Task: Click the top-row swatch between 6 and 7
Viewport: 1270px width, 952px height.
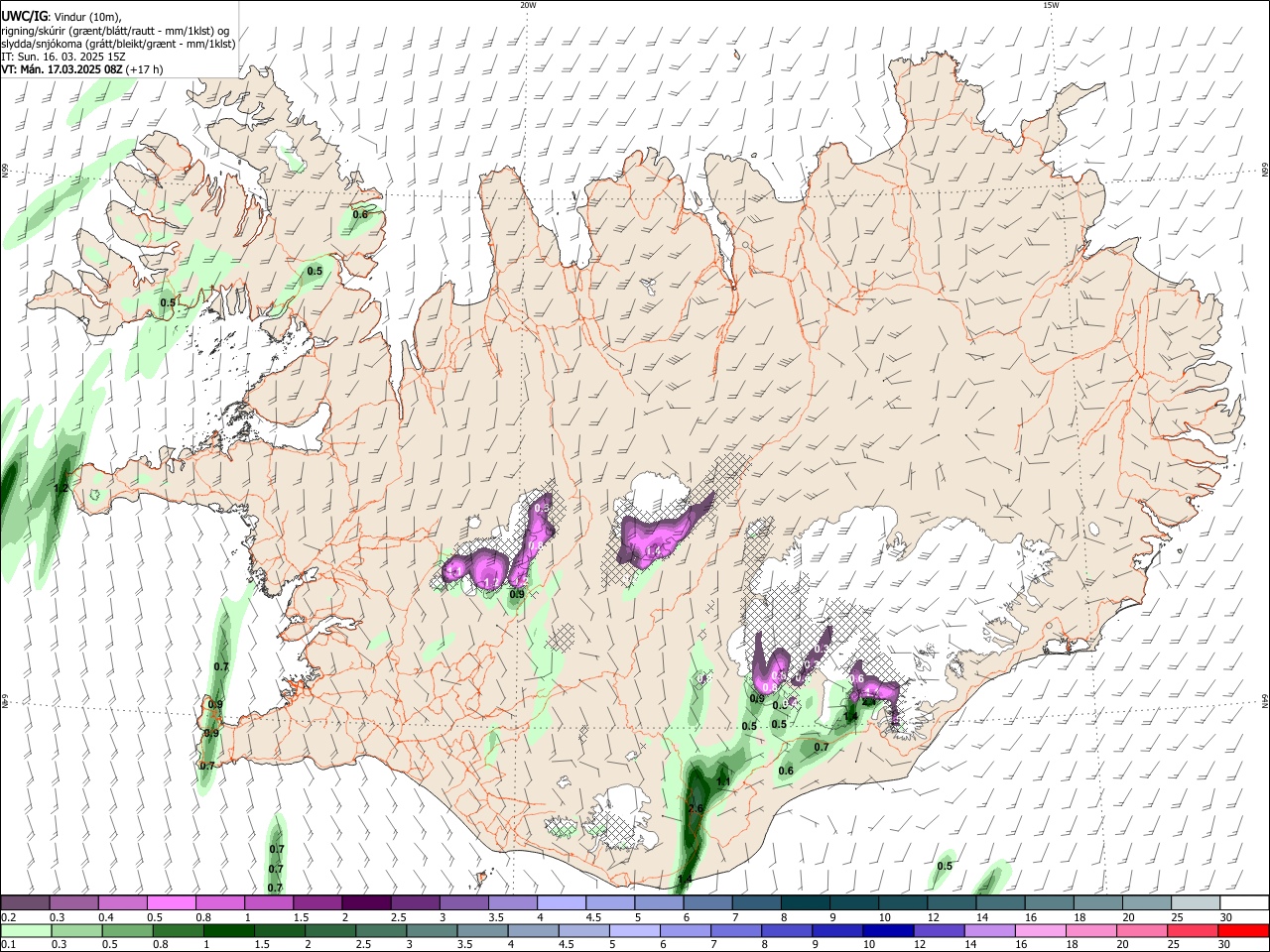Action: click(x=707, y=902)
